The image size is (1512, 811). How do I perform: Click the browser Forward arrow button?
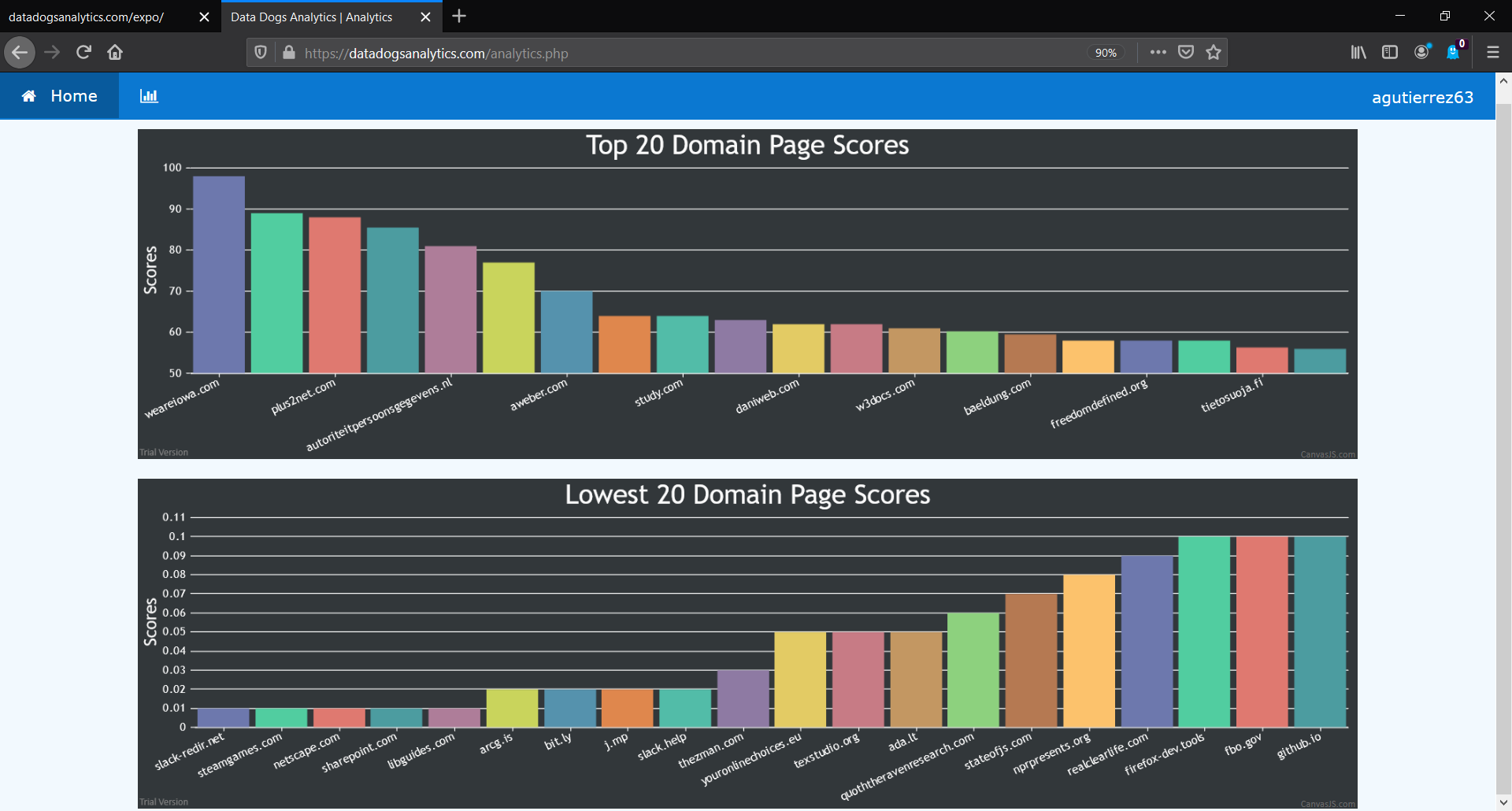[52, 53]
